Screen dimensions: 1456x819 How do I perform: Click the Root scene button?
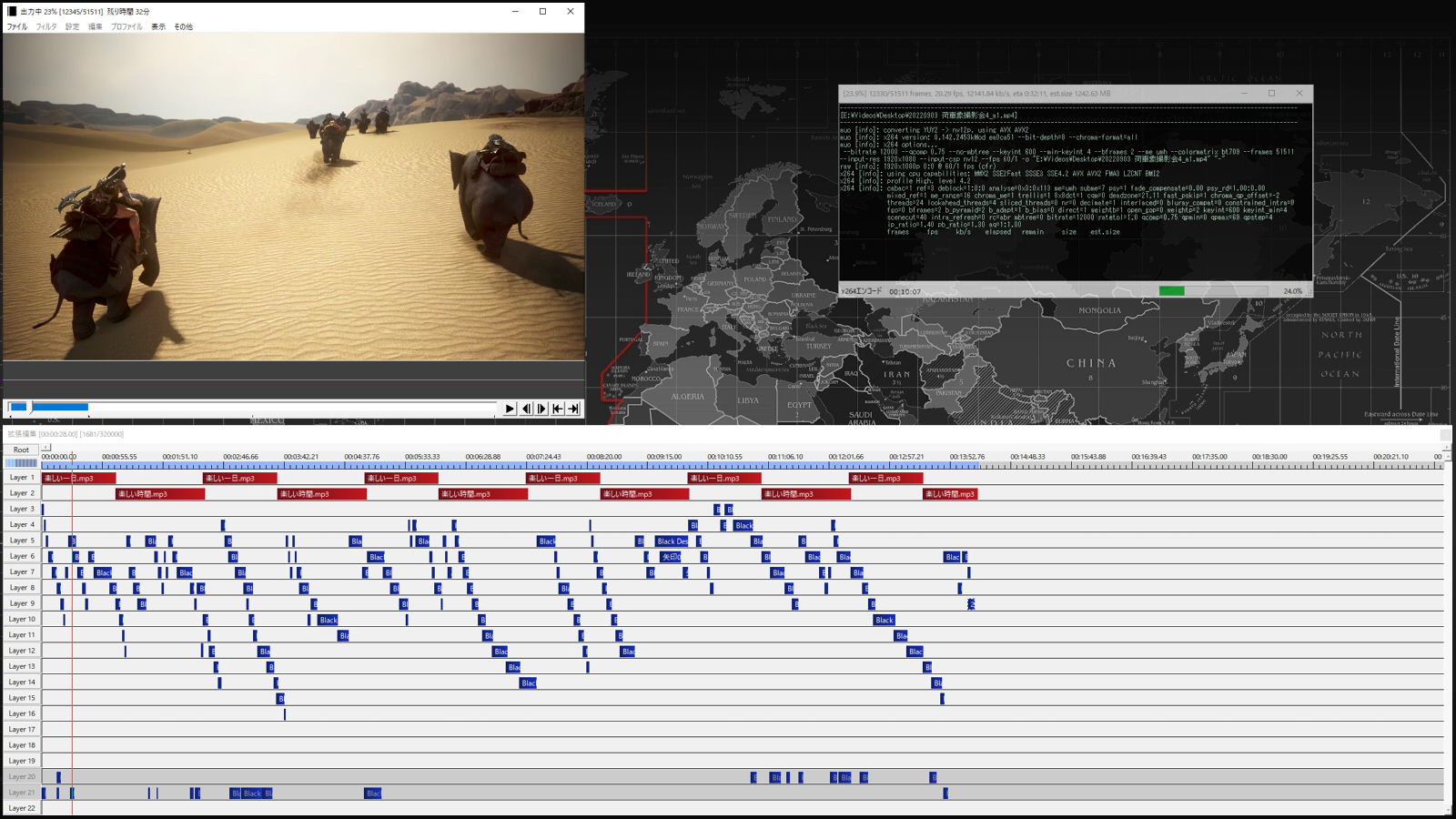pos(21,450)
